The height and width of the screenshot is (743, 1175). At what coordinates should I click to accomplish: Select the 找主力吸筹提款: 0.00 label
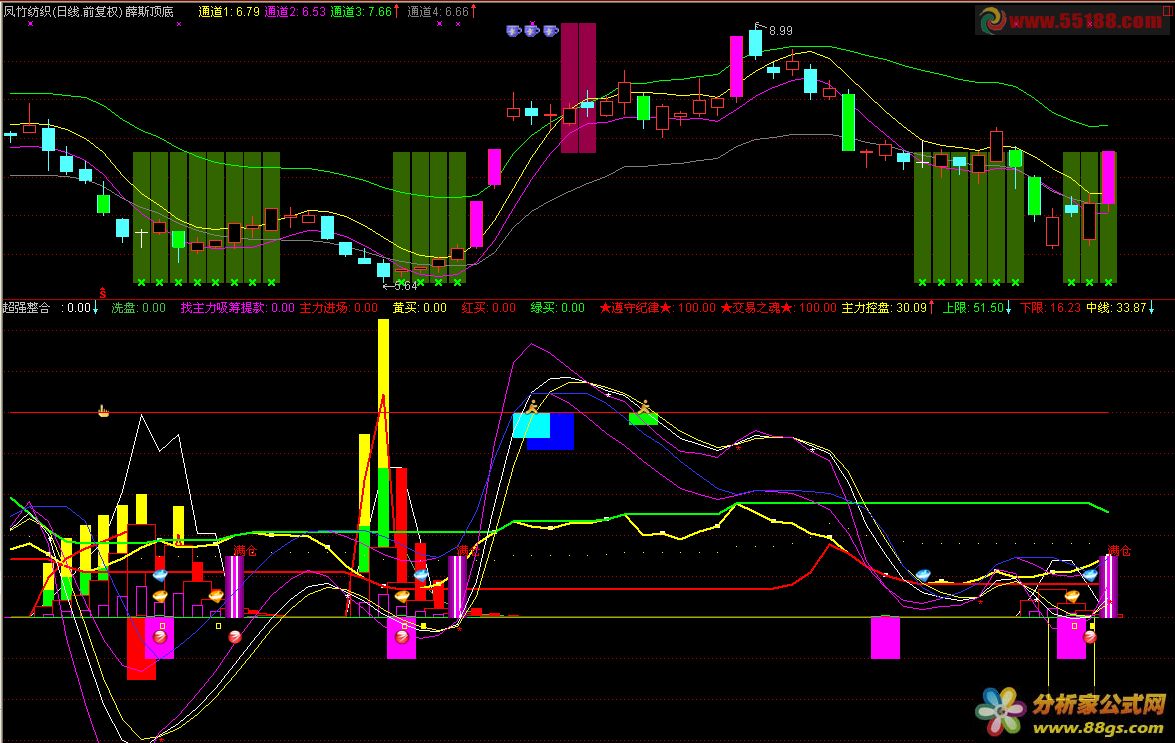pos(238,308)
